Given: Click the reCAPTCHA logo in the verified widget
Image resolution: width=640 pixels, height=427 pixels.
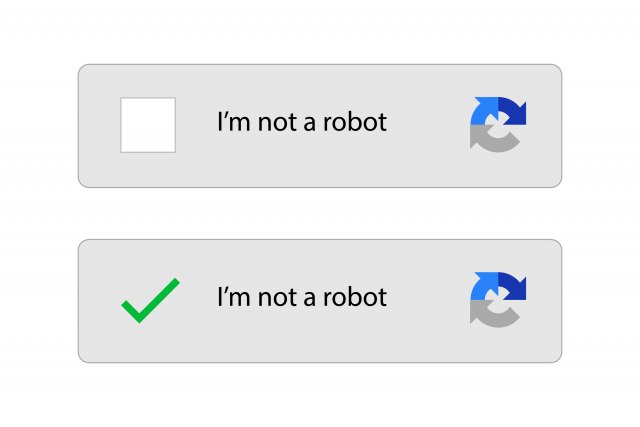Looking at the screenshot, I should [497, 299].
